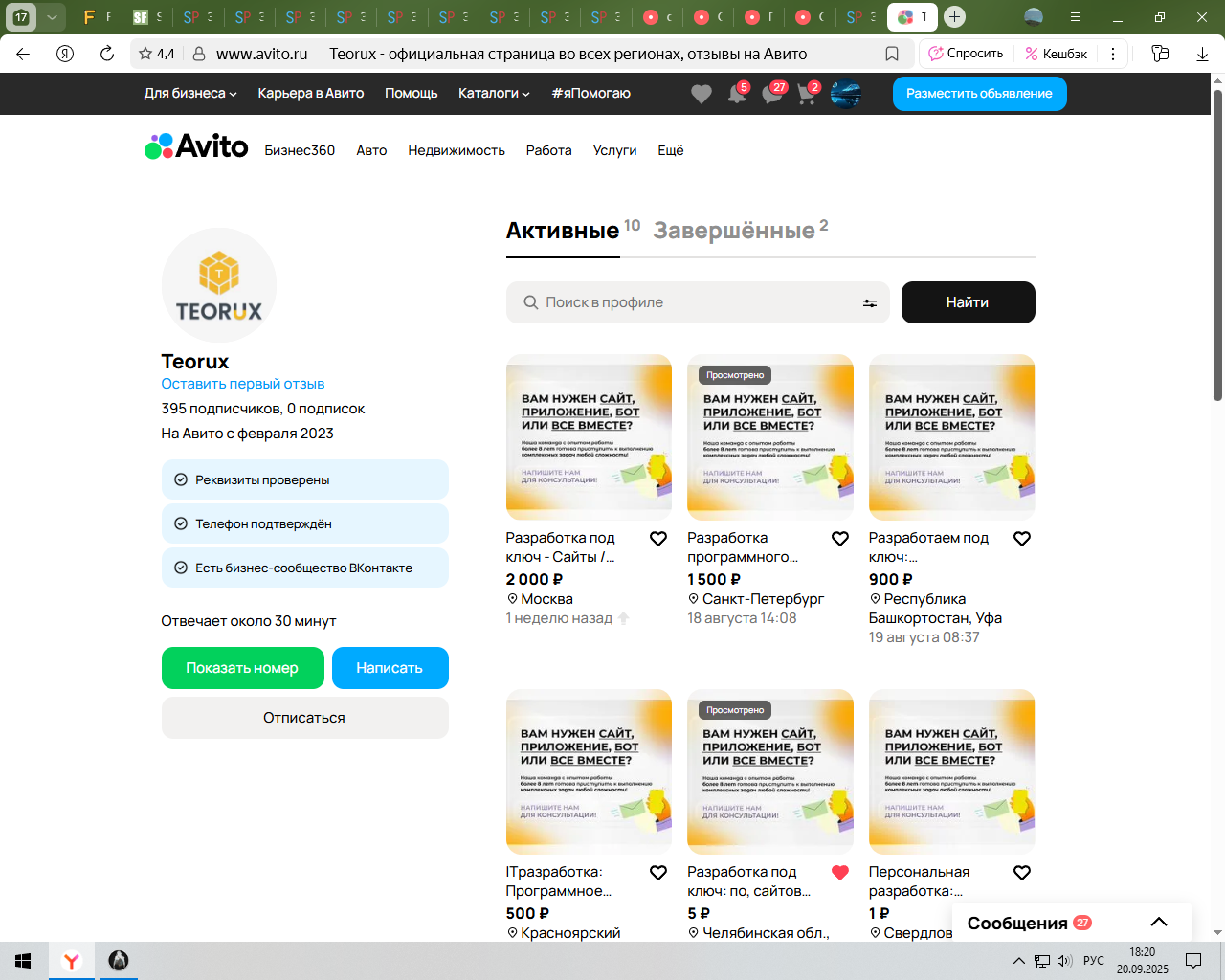Open the Windows Start menu
The width and height of the screenshot is (1225, 980).
(x=24, y=961)
